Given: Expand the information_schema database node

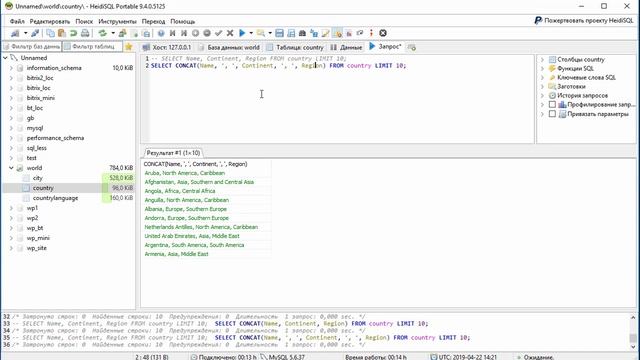Looking at the screenshot, I should tap(11, 68).
